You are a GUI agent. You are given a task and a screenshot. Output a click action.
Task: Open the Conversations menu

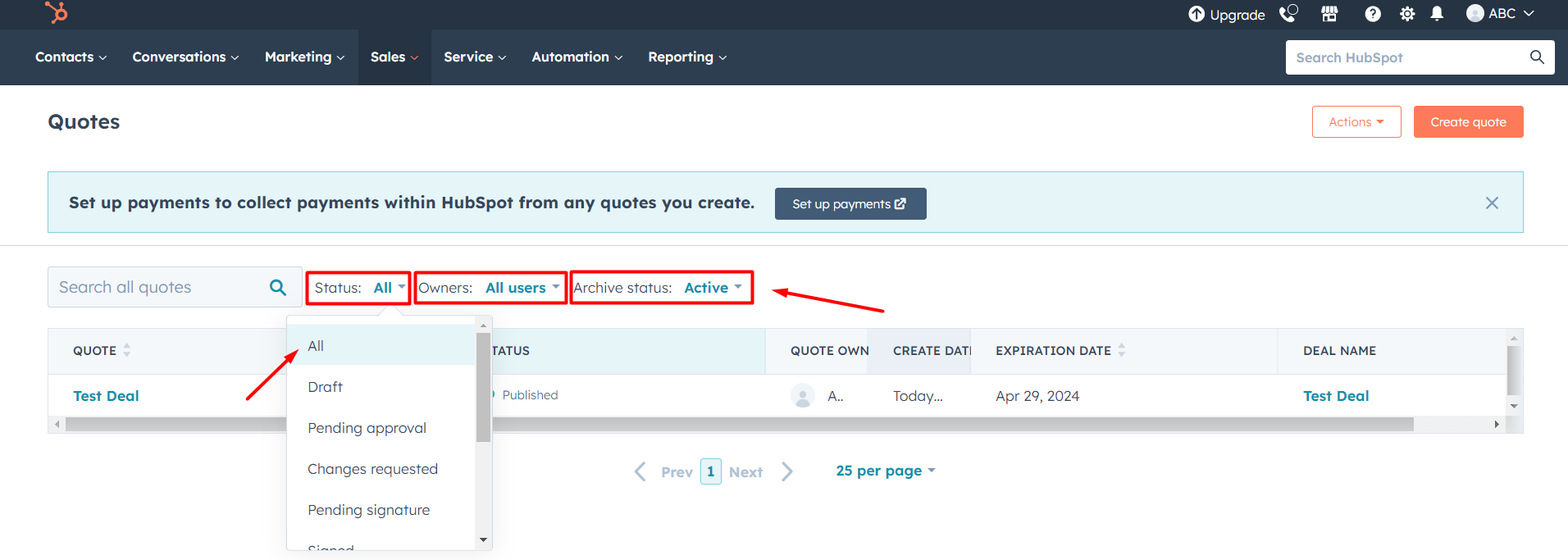click(185, 57)
